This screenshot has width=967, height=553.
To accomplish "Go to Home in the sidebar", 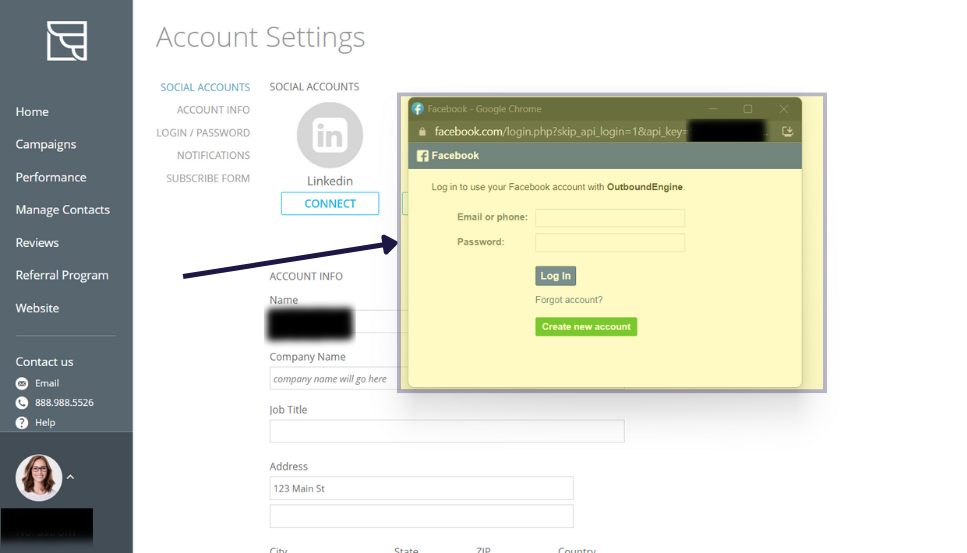I will [32, 112].
